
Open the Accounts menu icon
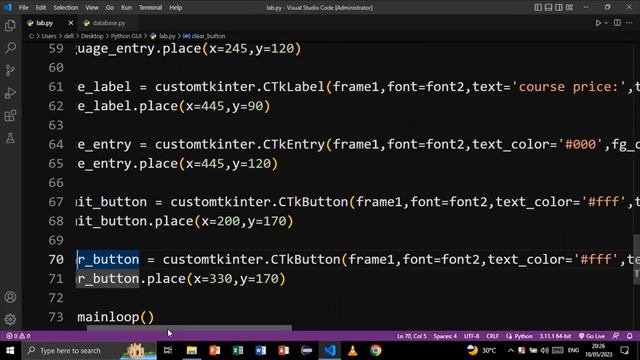[10, 297]
